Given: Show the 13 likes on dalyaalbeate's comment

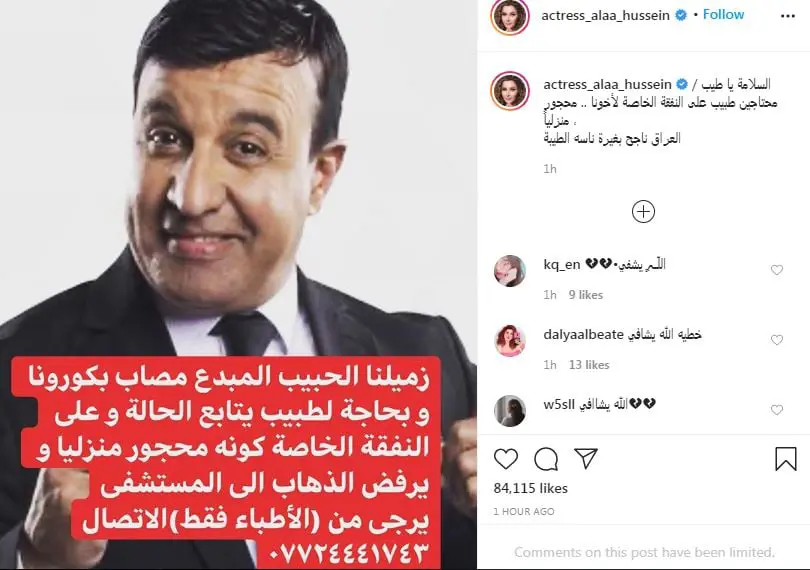Looking at the screenshot, I should [589, 365].
